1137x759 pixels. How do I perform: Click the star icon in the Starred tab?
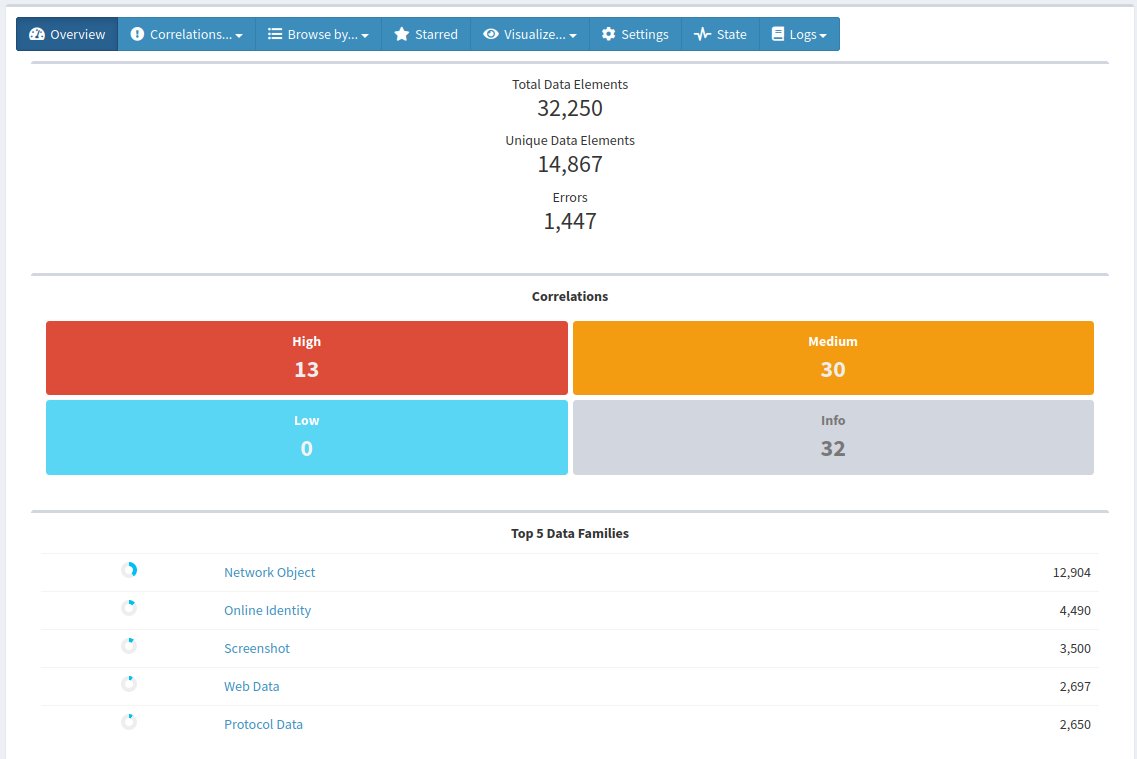[402, 34]
